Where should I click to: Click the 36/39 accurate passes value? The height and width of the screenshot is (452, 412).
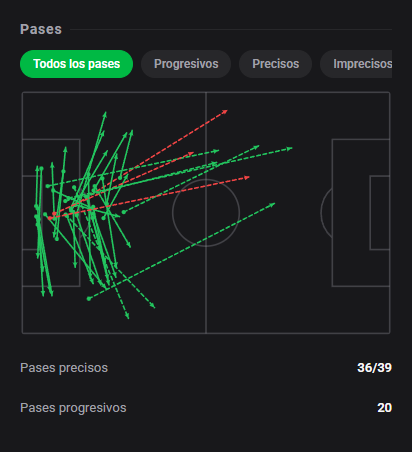374,368
